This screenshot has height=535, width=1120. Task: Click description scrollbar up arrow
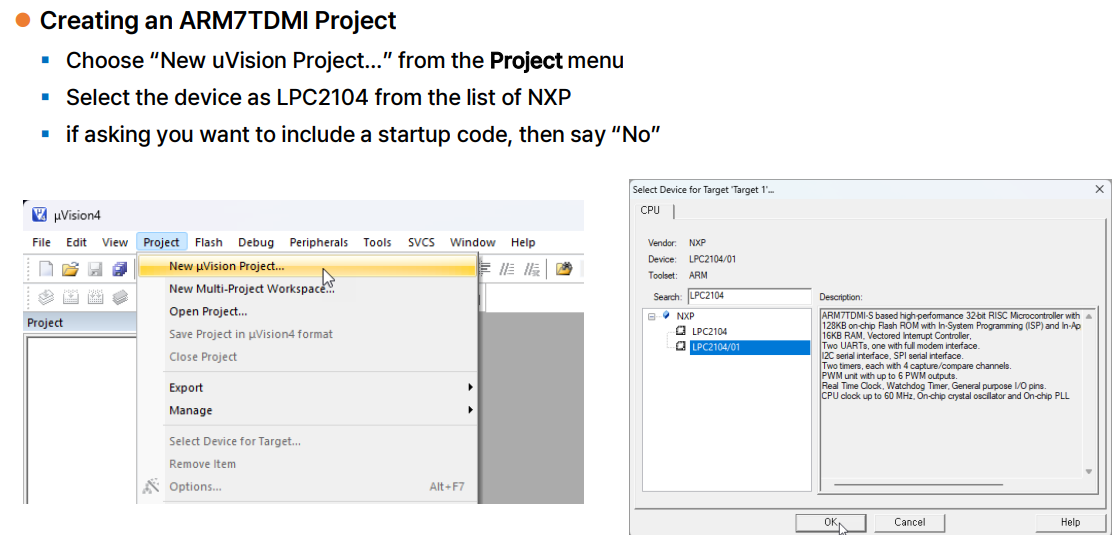point(1089,316)
